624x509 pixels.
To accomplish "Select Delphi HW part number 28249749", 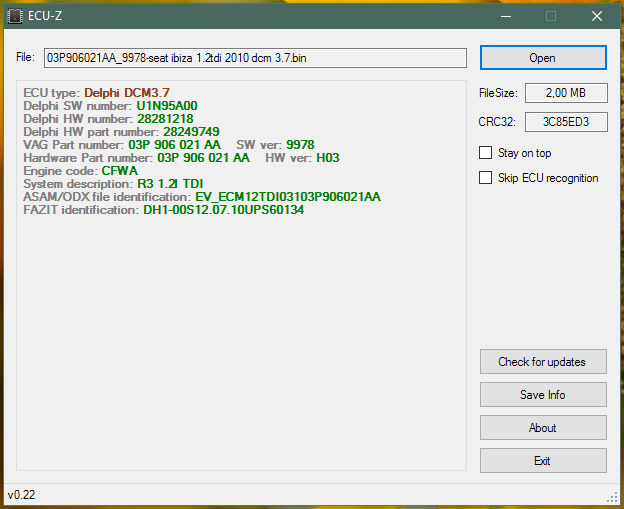I will pyautogui.click(x=191, y=132).
